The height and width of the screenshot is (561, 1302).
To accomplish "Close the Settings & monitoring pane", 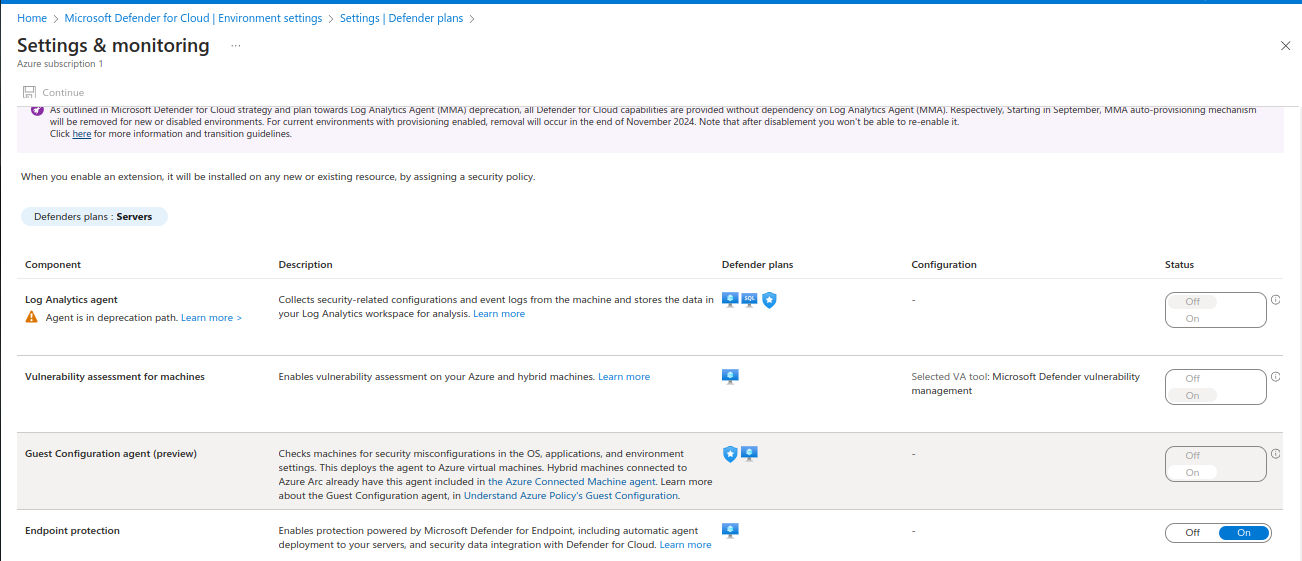I will [1285, 46].
